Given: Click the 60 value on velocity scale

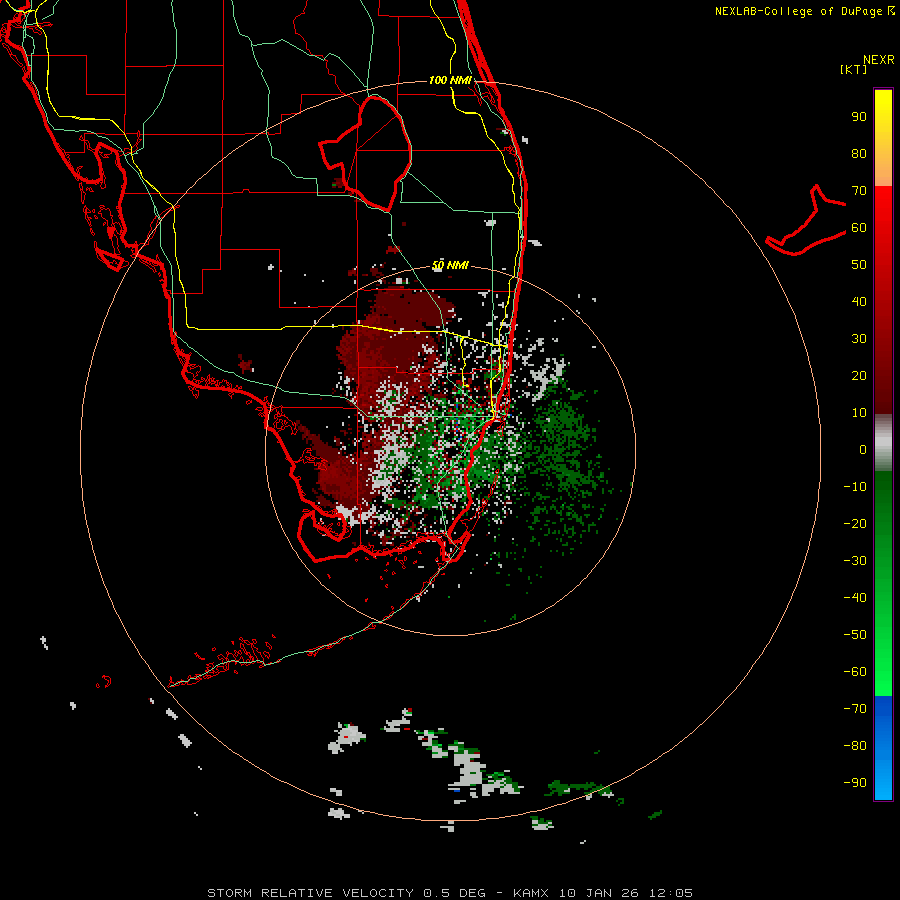Looking at the screenshot, I should click(859, 227).
